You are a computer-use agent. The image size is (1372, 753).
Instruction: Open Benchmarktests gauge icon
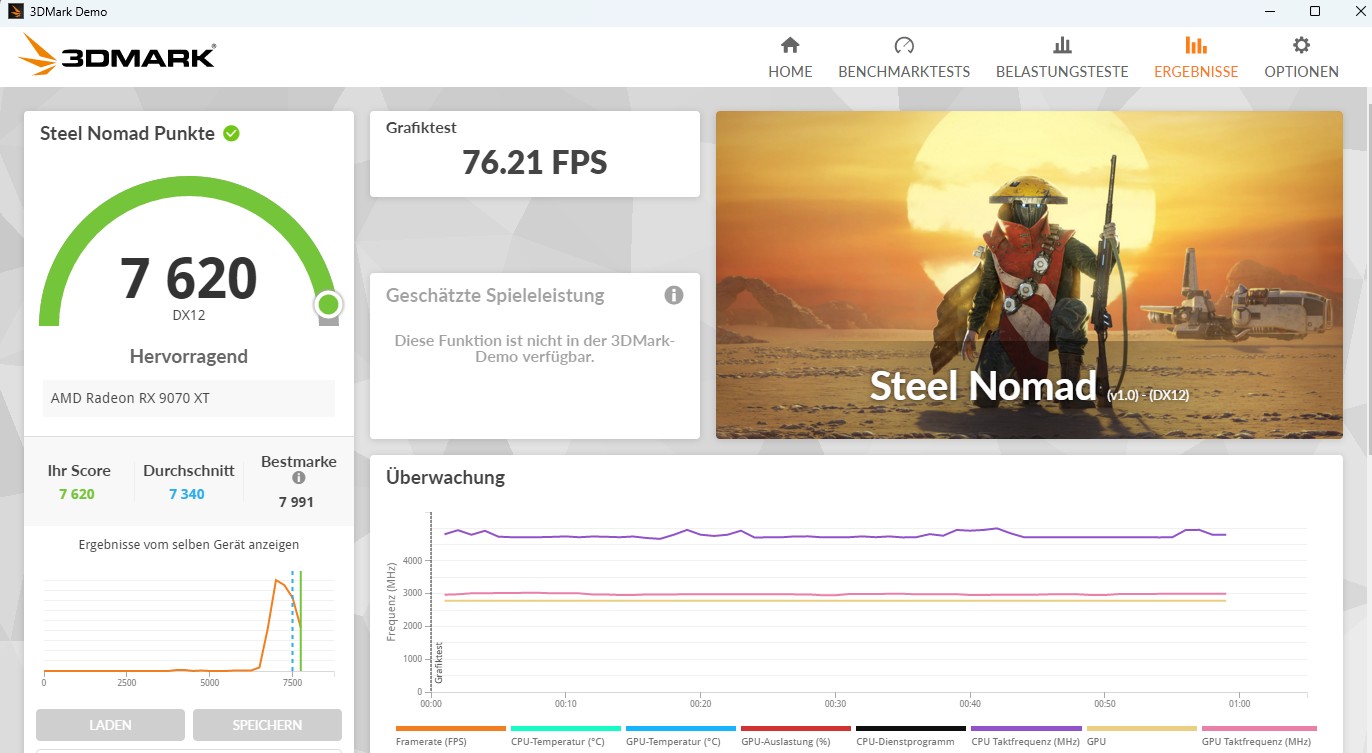[x=904, y=45]
